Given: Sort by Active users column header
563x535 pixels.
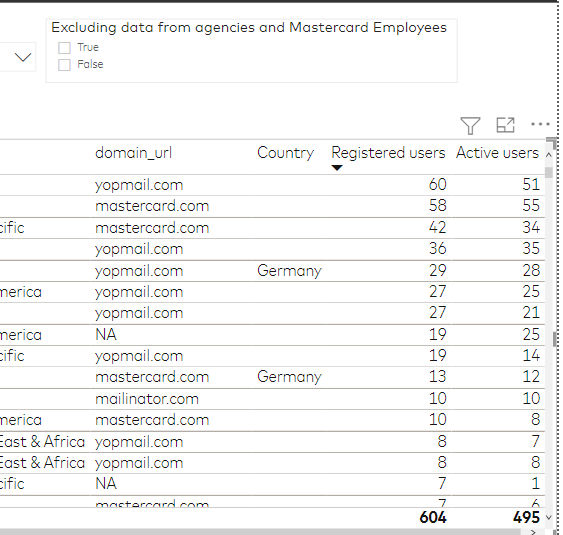Looking at the screenshot, I should (497, 153).
